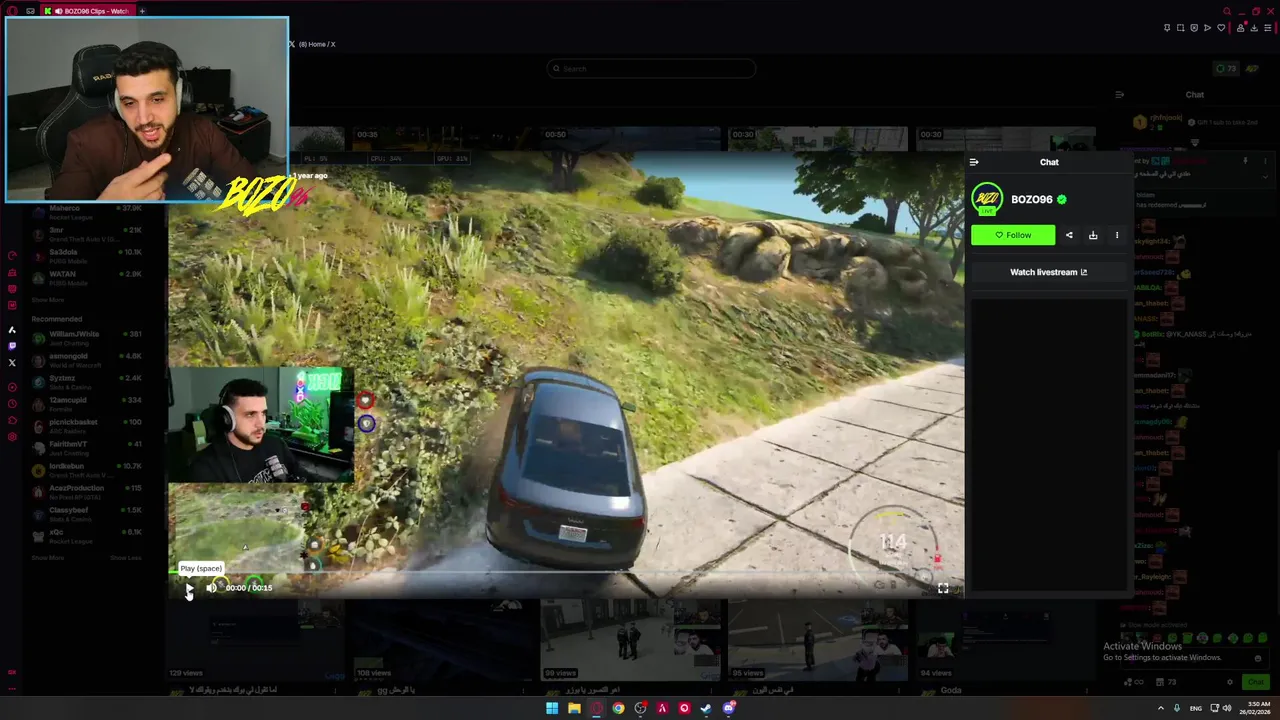Image resolution: width=1280 pixels, height=720 pixels.
Task: Open Watch livestream link
Action: (1048, 272)
